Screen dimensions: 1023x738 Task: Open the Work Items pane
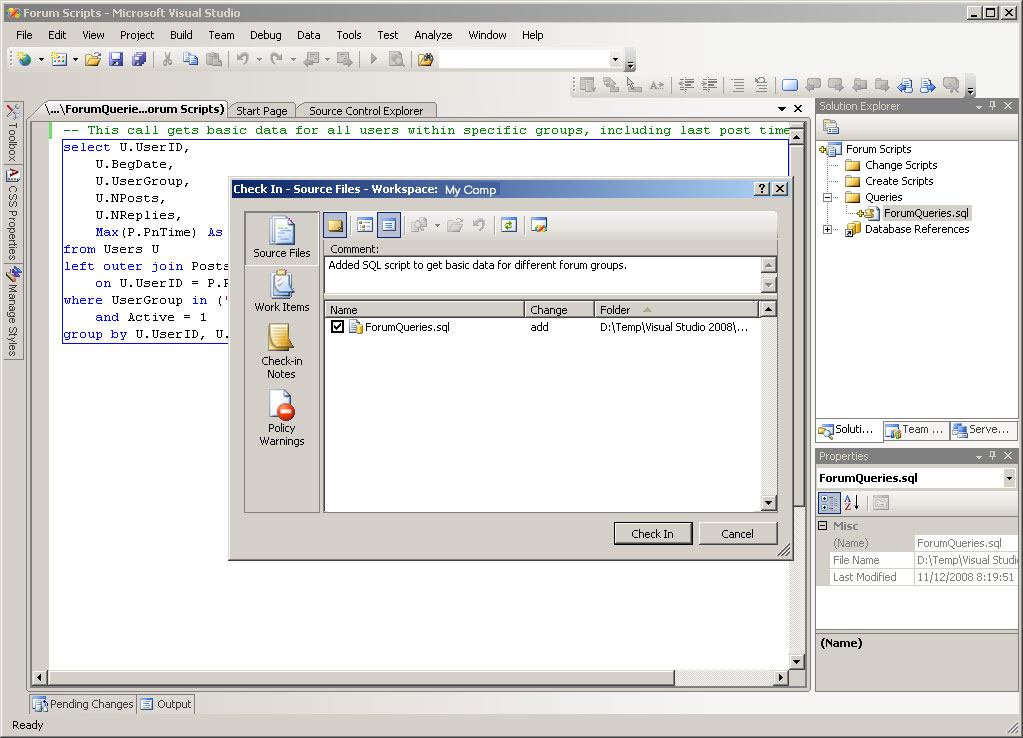282,292
